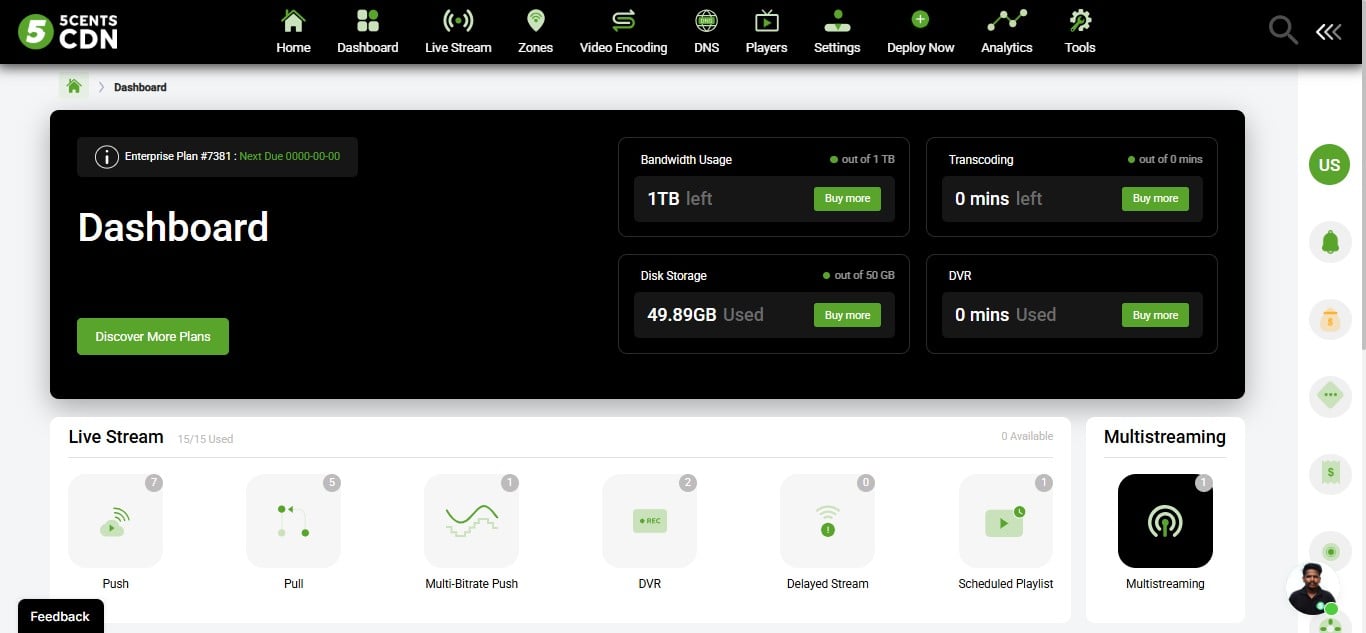The image size is (1366, 633).
Task: Open the Scheduled Playlist tile
Action: tap(1006, 521)
